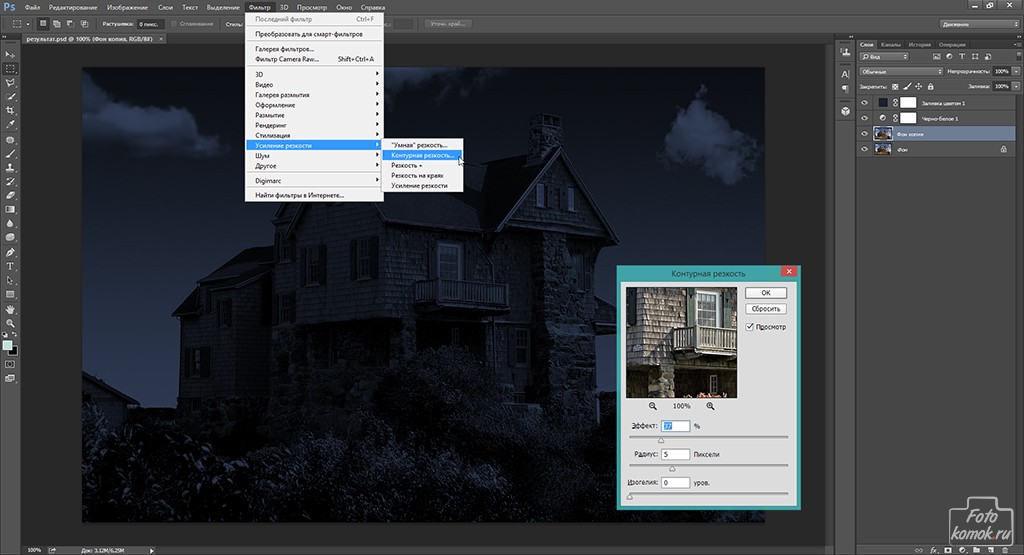The height and width of the screenshot is (555, 1024).
Task: Open the 3D panel cube icon
Action: (x=846, y=111)
